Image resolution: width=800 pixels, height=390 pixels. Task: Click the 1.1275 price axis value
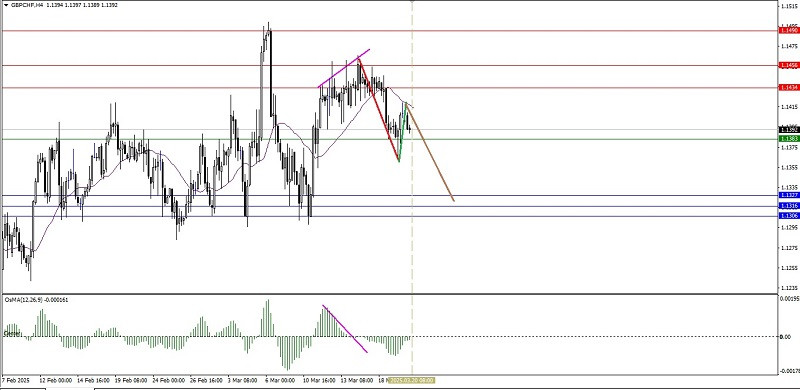click(x=789, y=248)
